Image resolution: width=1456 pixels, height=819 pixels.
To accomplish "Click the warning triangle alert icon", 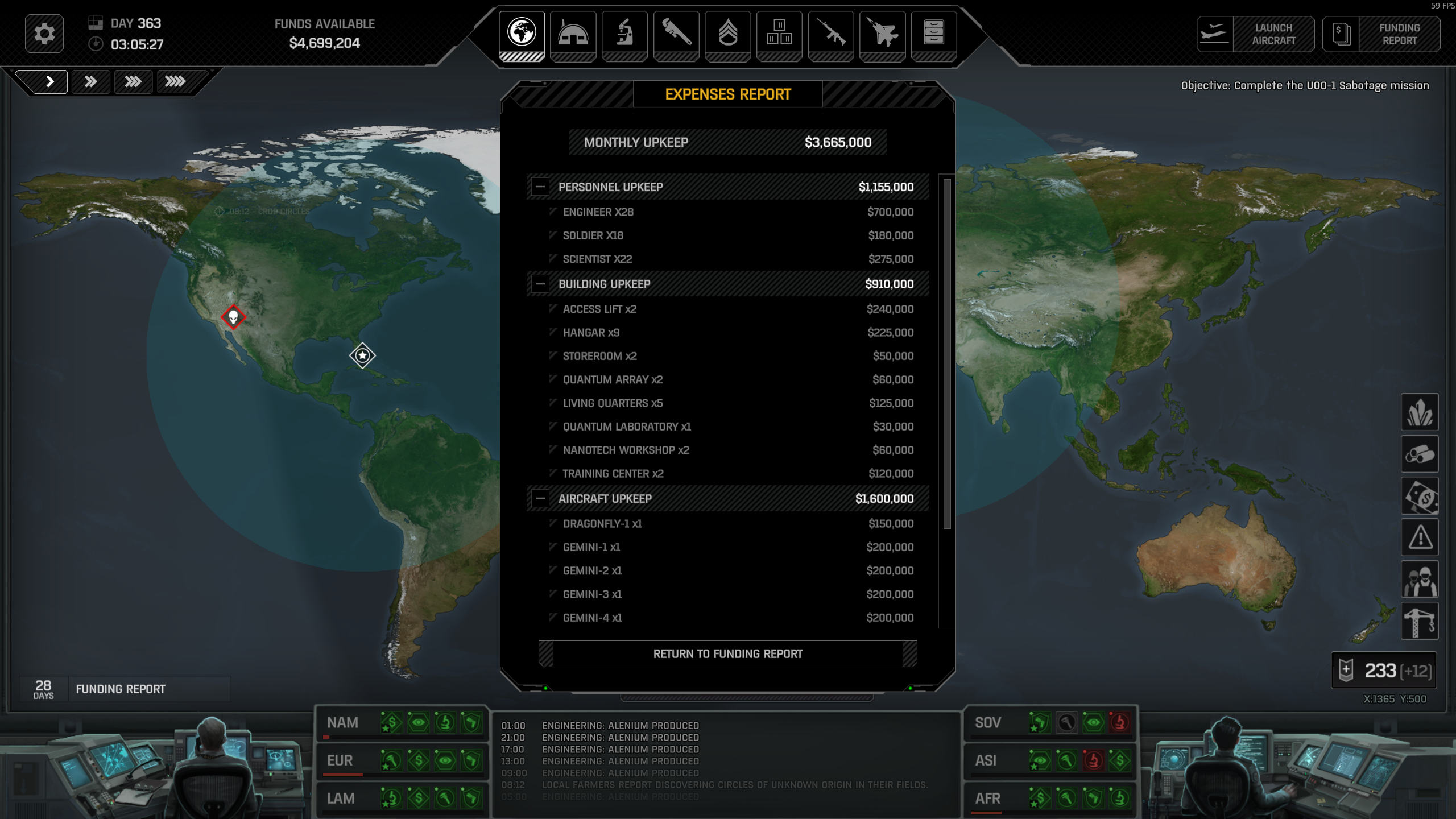I will coord(1419,537).
